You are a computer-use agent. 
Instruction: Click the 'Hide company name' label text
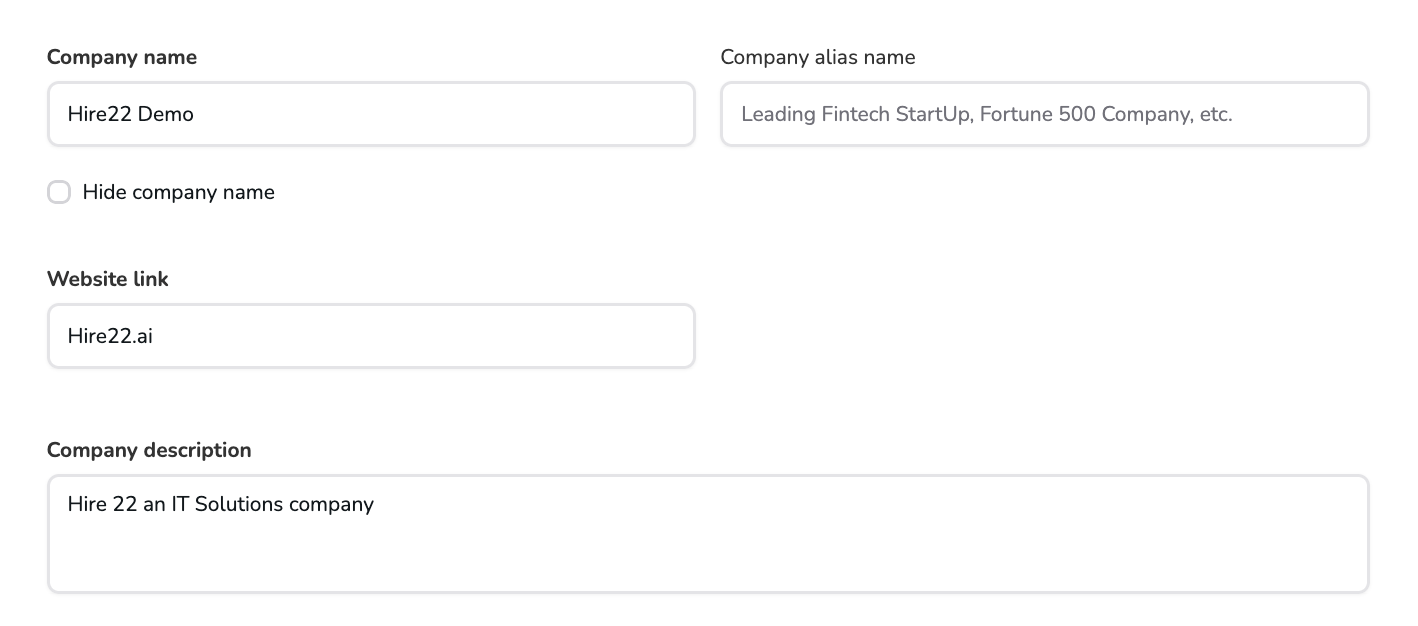pos(178,192)
